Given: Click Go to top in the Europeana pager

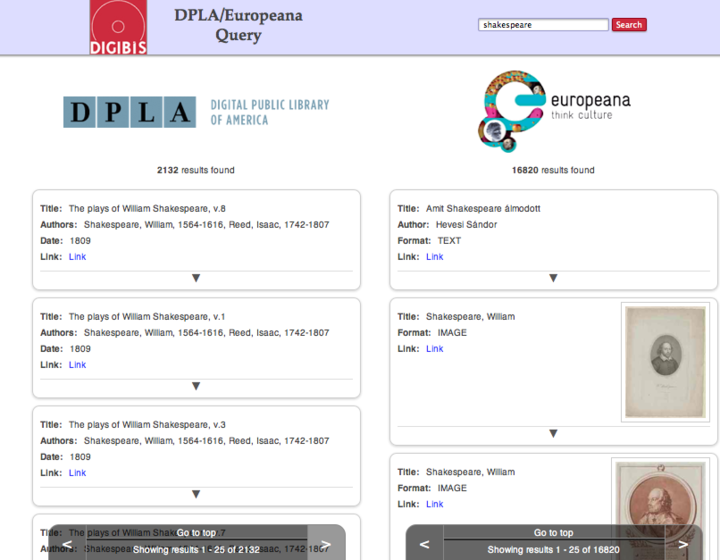Looking at the screenshot, I should 553,533.
